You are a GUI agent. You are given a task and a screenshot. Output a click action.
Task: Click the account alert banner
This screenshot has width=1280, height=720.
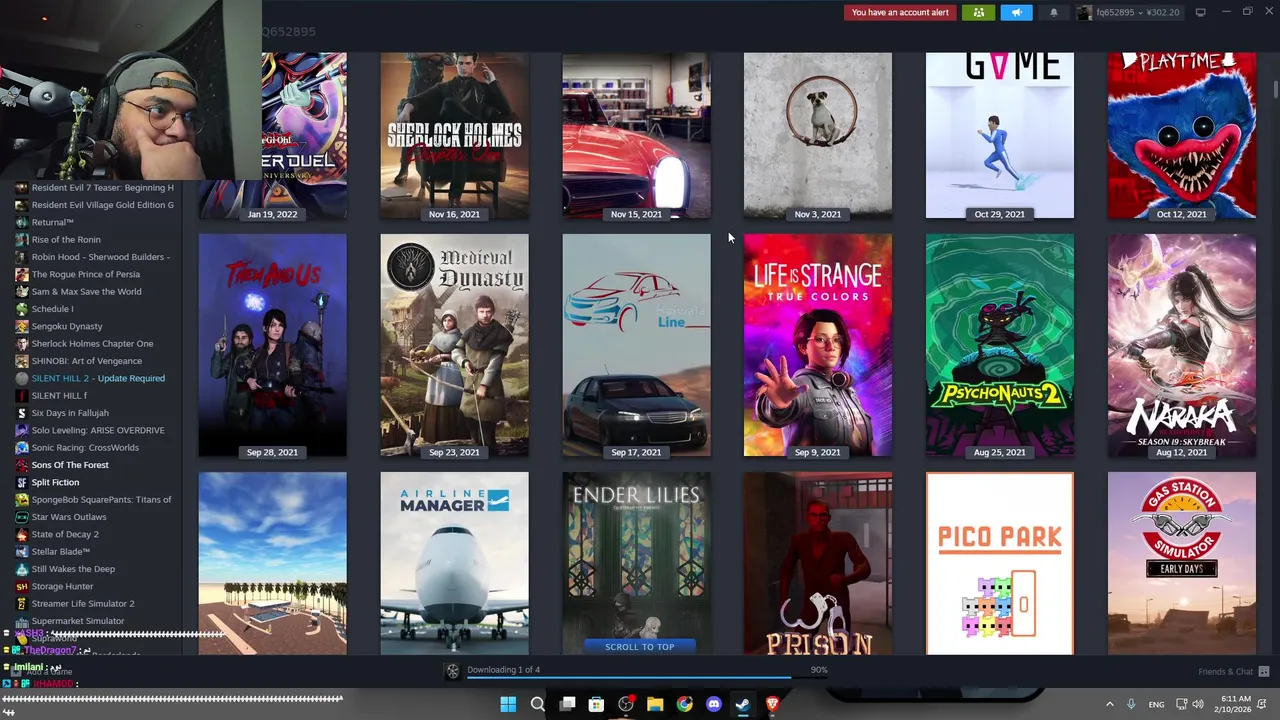(899, 12)
